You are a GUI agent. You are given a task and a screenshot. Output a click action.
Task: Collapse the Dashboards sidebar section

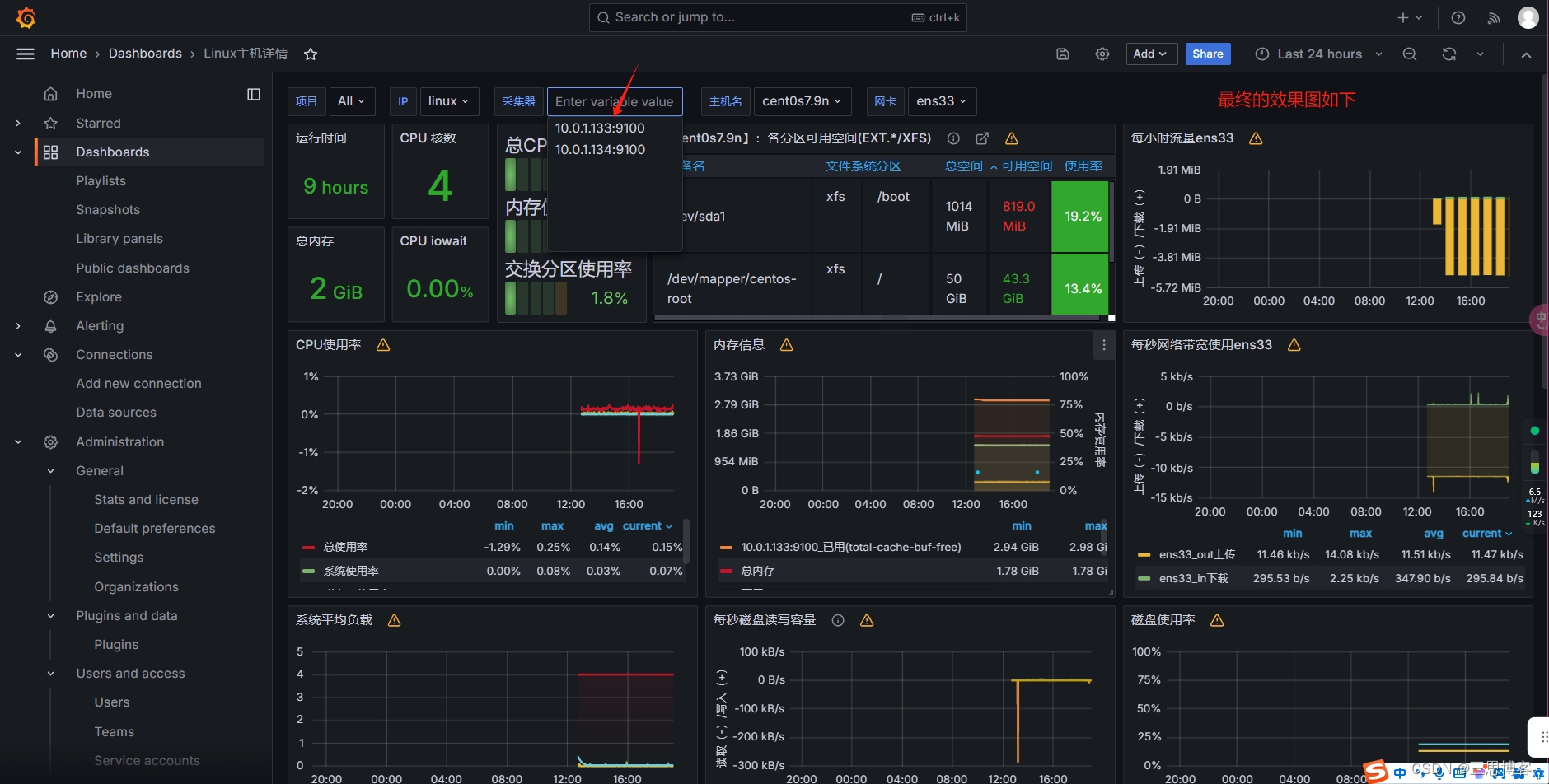tap(18, 152)
